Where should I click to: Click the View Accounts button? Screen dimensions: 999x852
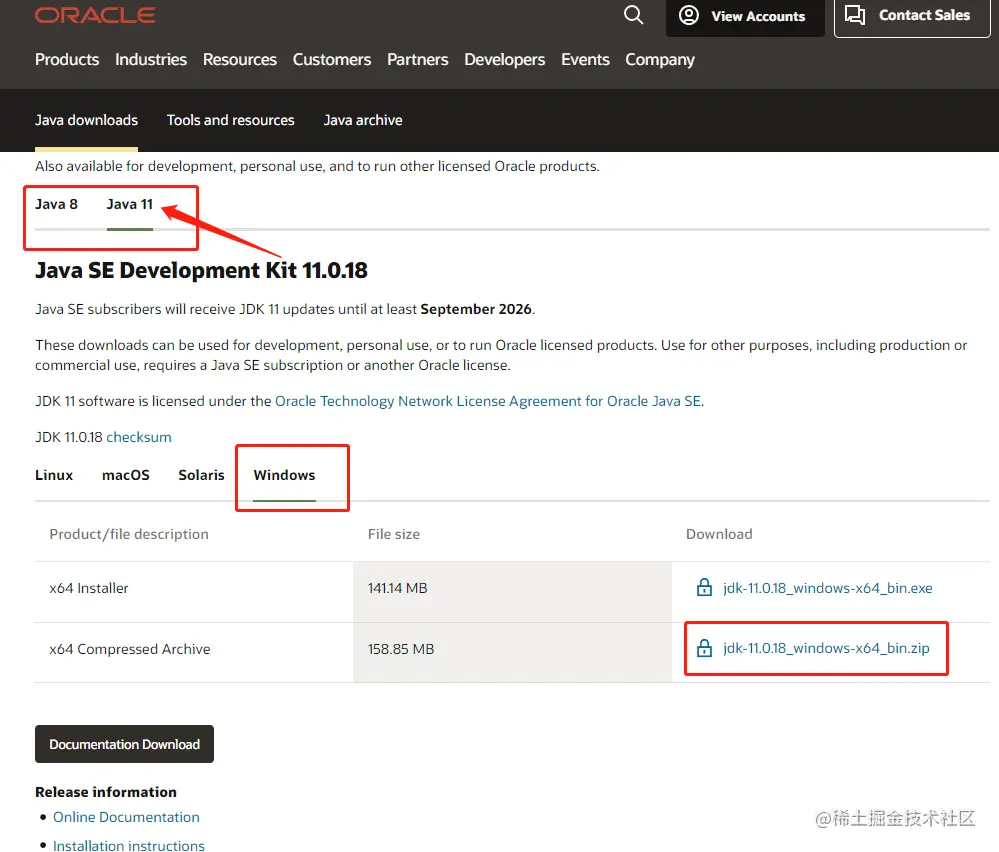click(x=745, y=17)
